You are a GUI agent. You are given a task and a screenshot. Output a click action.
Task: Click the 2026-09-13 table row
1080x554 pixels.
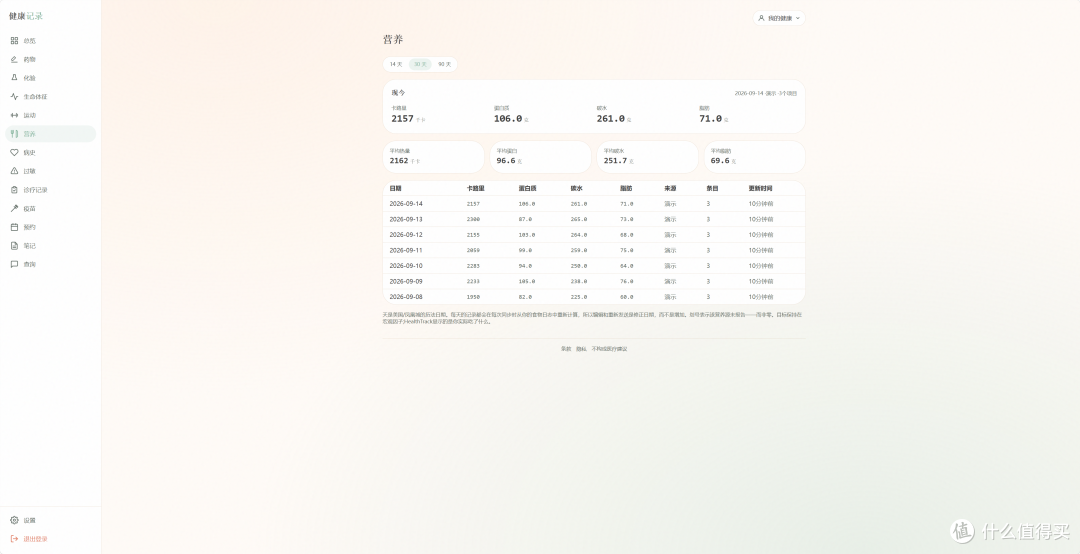click(x=594, y=219)
